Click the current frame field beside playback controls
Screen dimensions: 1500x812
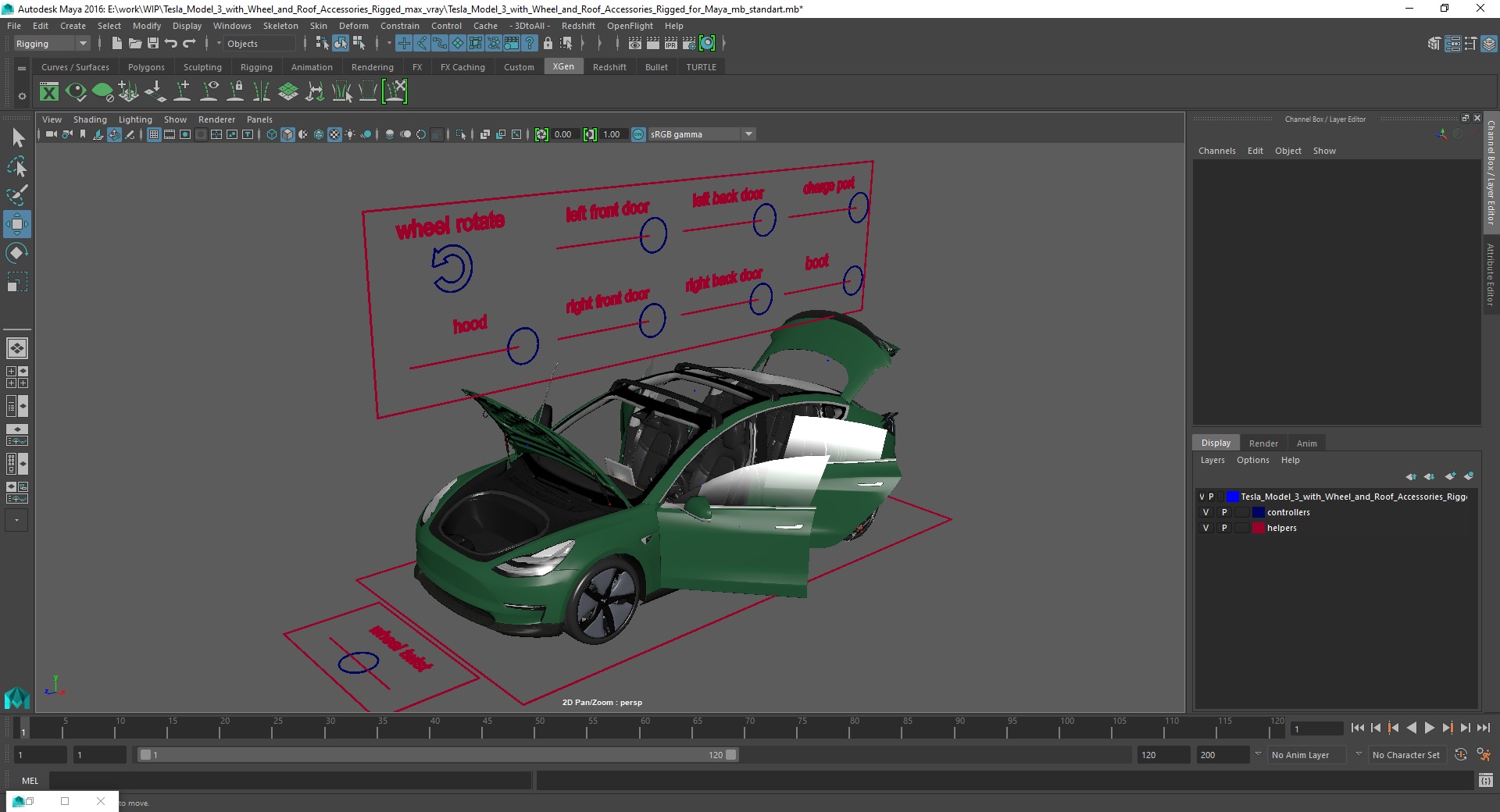(x=1316, y=728)
